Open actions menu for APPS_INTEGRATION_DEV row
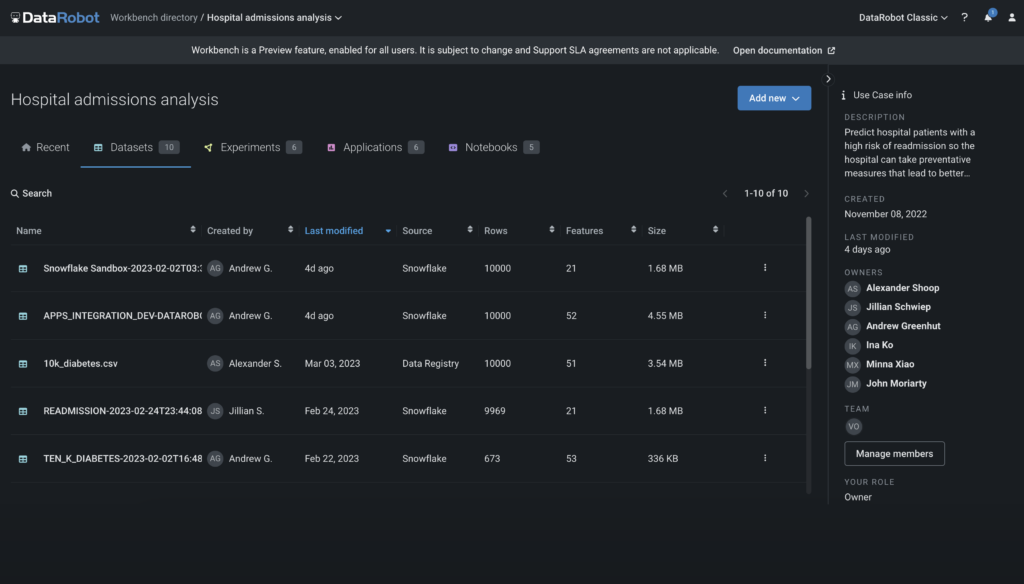 tap(765, 316)
